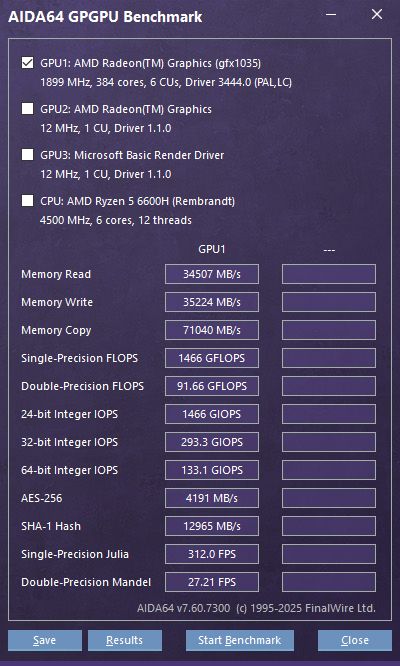Click the Close button at bottom
Viewport: 400px width, 666px height.
pos(355,641)
